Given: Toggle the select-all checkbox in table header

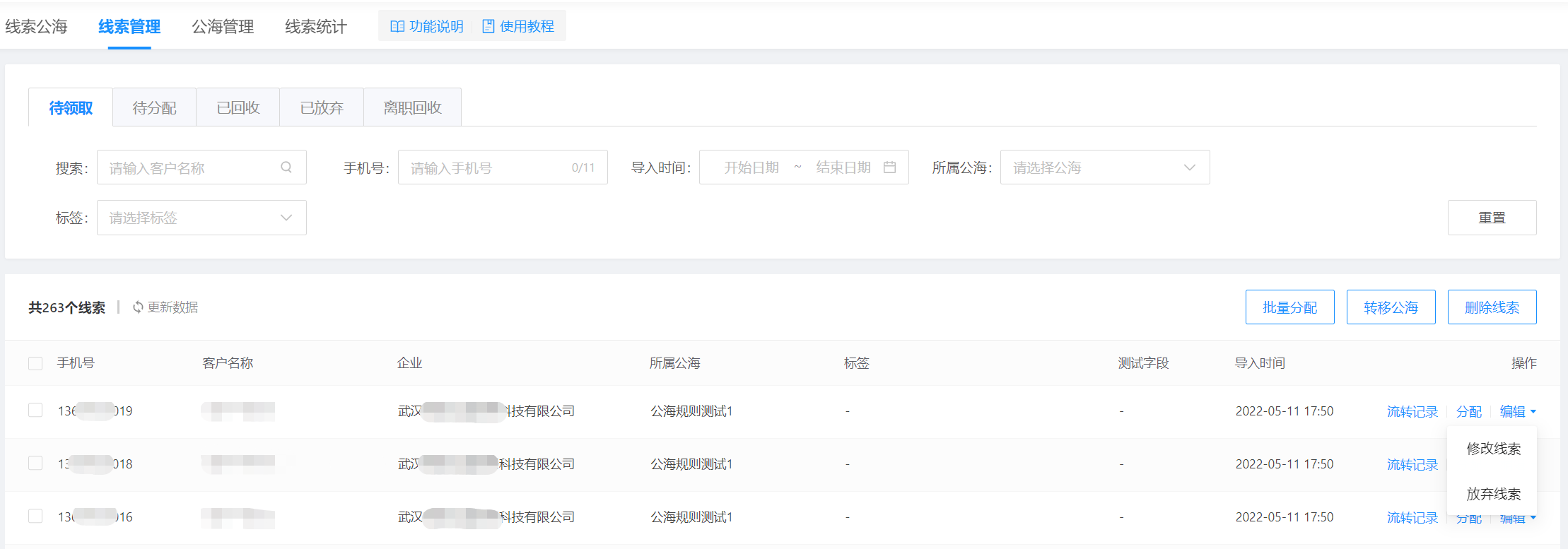Looking at the screenshot, I should [x=35, y=363].
